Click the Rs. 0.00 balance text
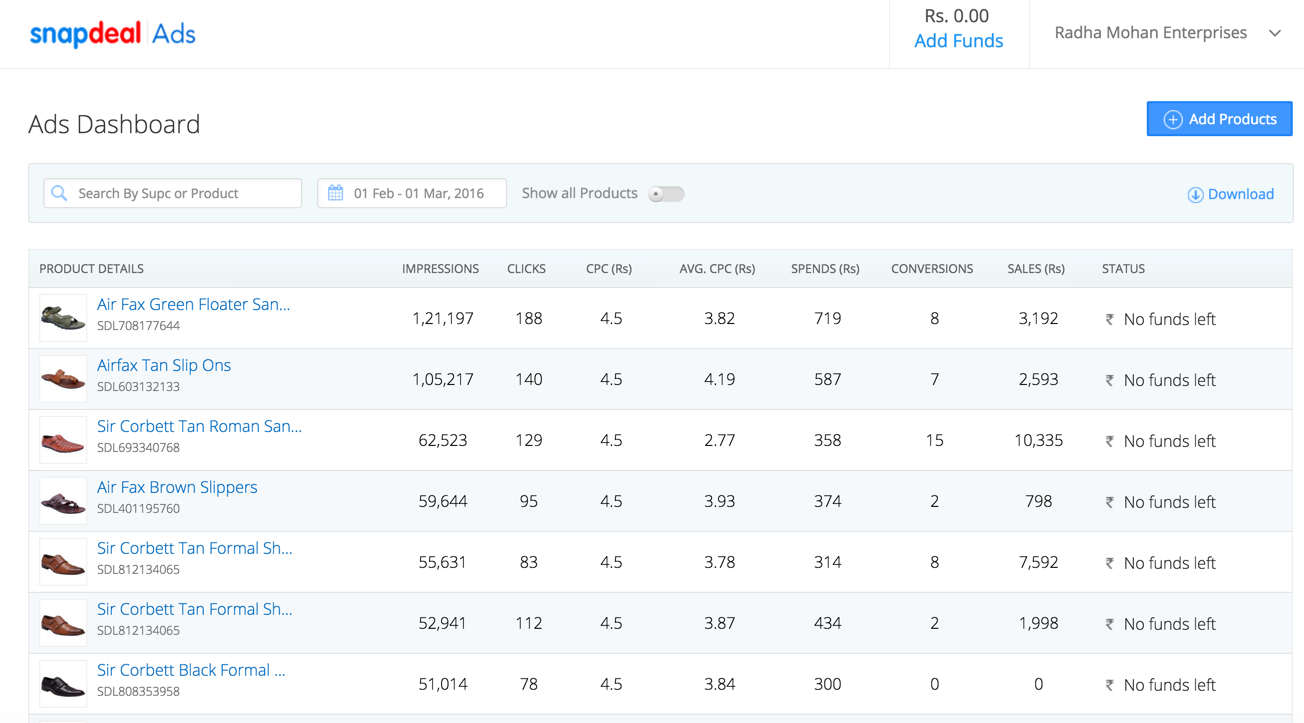The image size is (1304, 723). tap(957, 16)
